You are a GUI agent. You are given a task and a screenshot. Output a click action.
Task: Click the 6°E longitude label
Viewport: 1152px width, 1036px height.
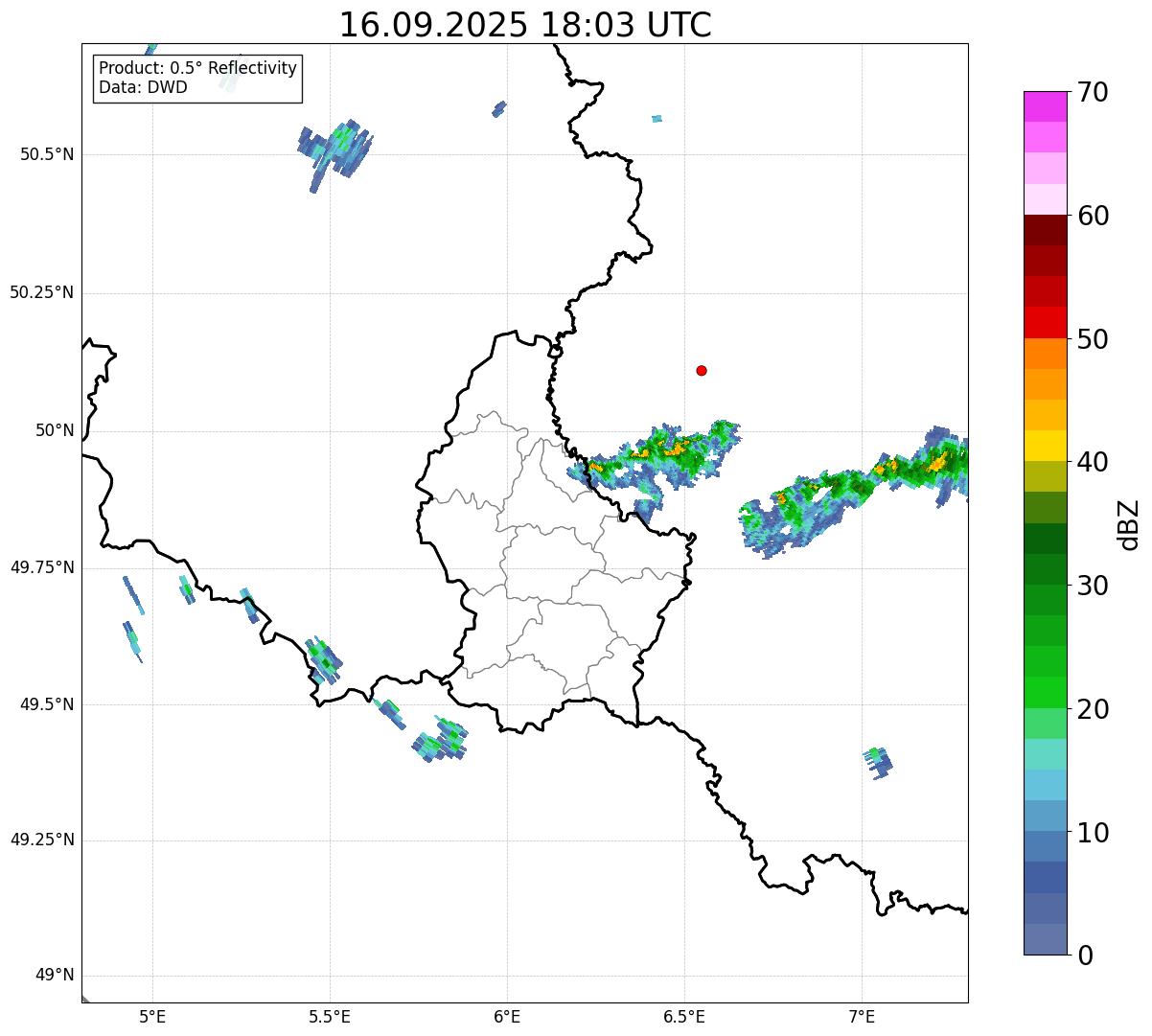pyautogui.click(x=507, y=1017)
